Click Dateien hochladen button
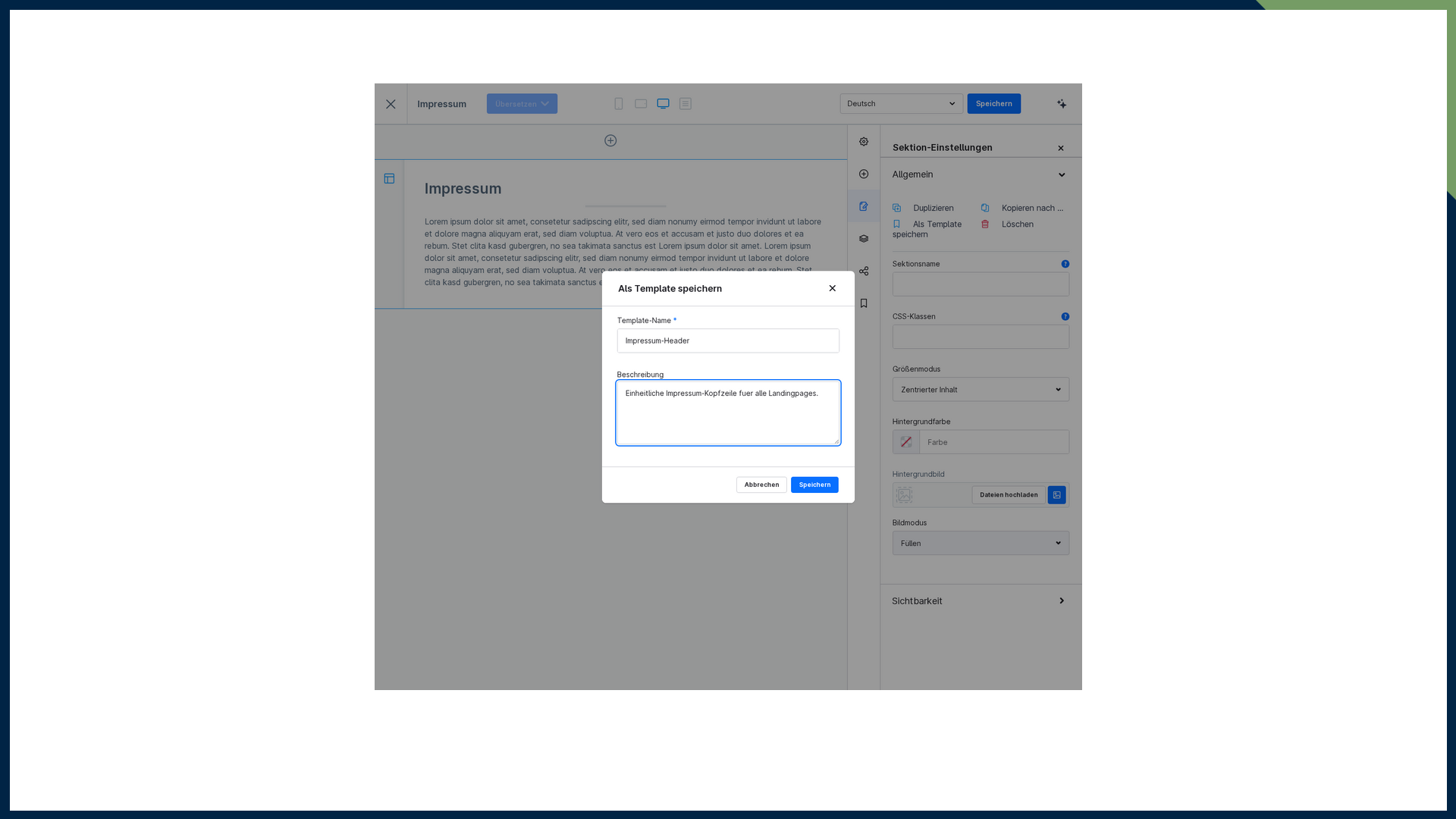 [1009, 495]
